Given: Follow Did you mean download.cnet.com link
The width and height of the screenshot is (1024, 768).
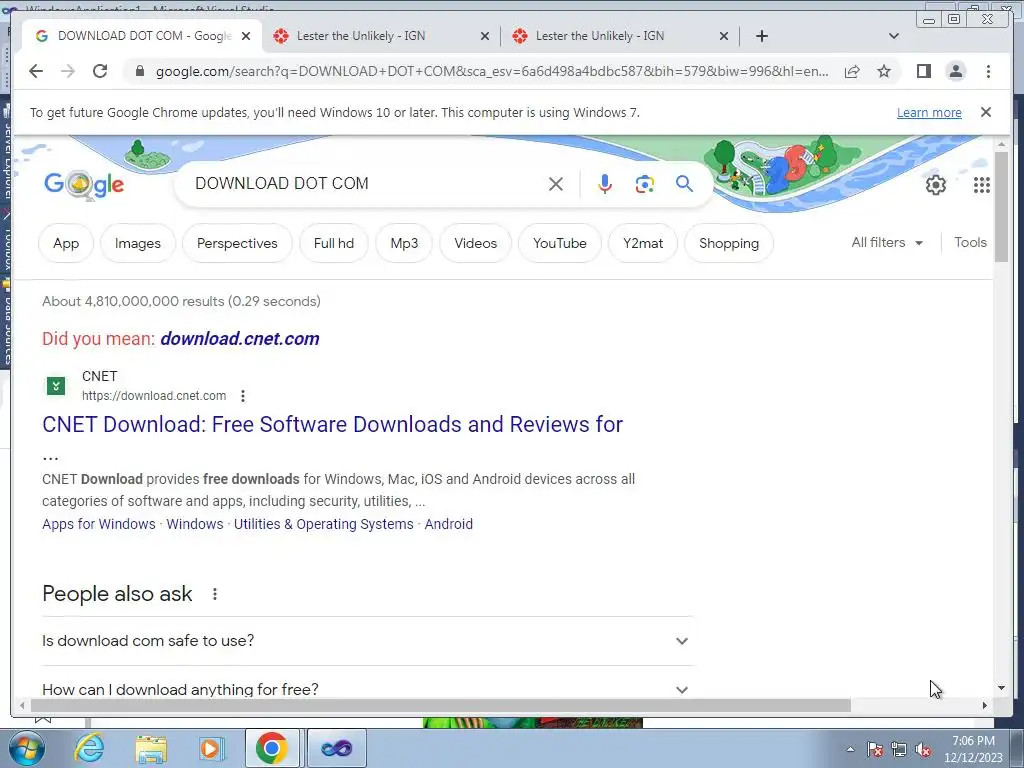Looking at the screenshot, I should pos(240,339).
